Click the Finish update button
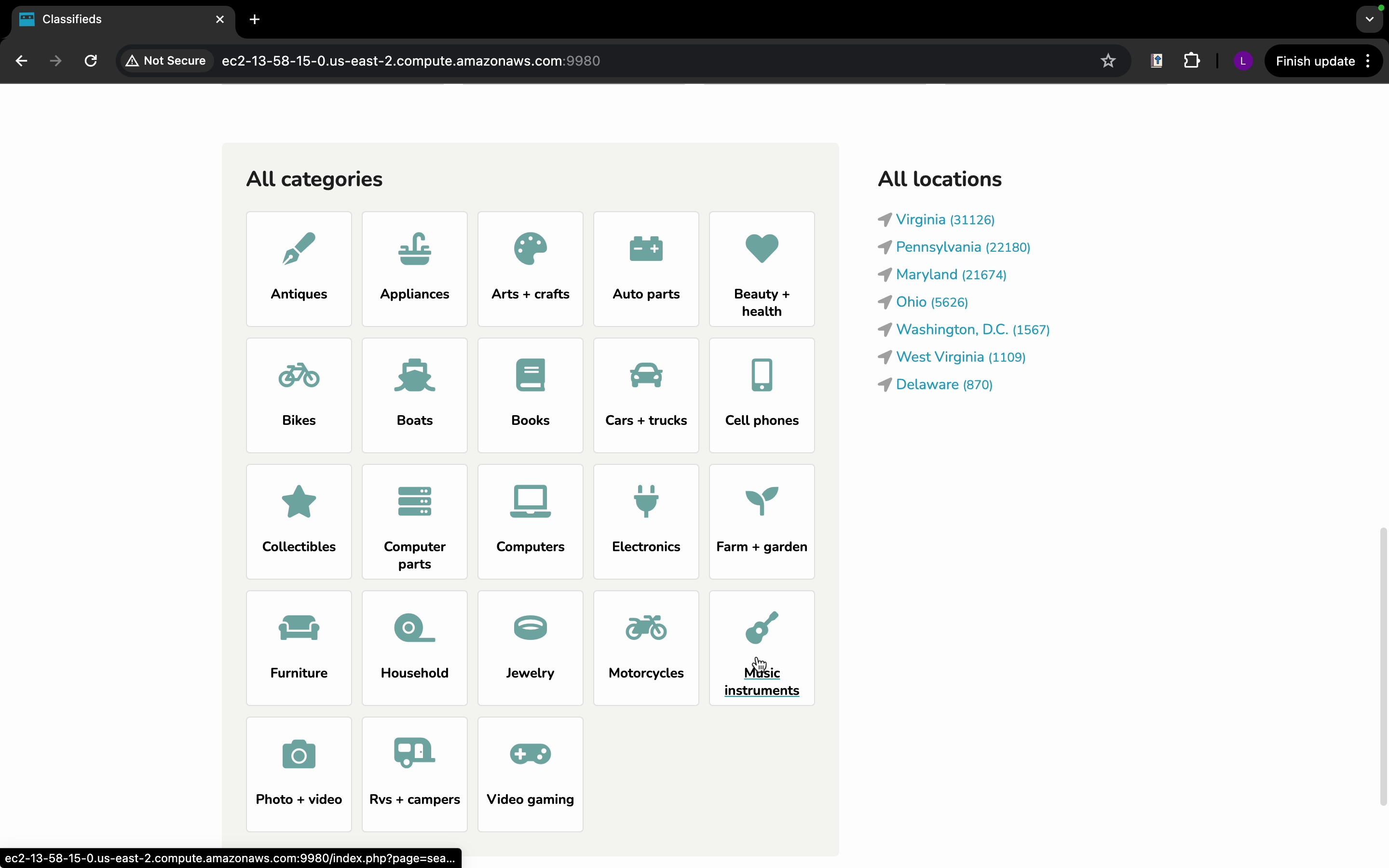Screen dimensions: 1389x868 1314,61
